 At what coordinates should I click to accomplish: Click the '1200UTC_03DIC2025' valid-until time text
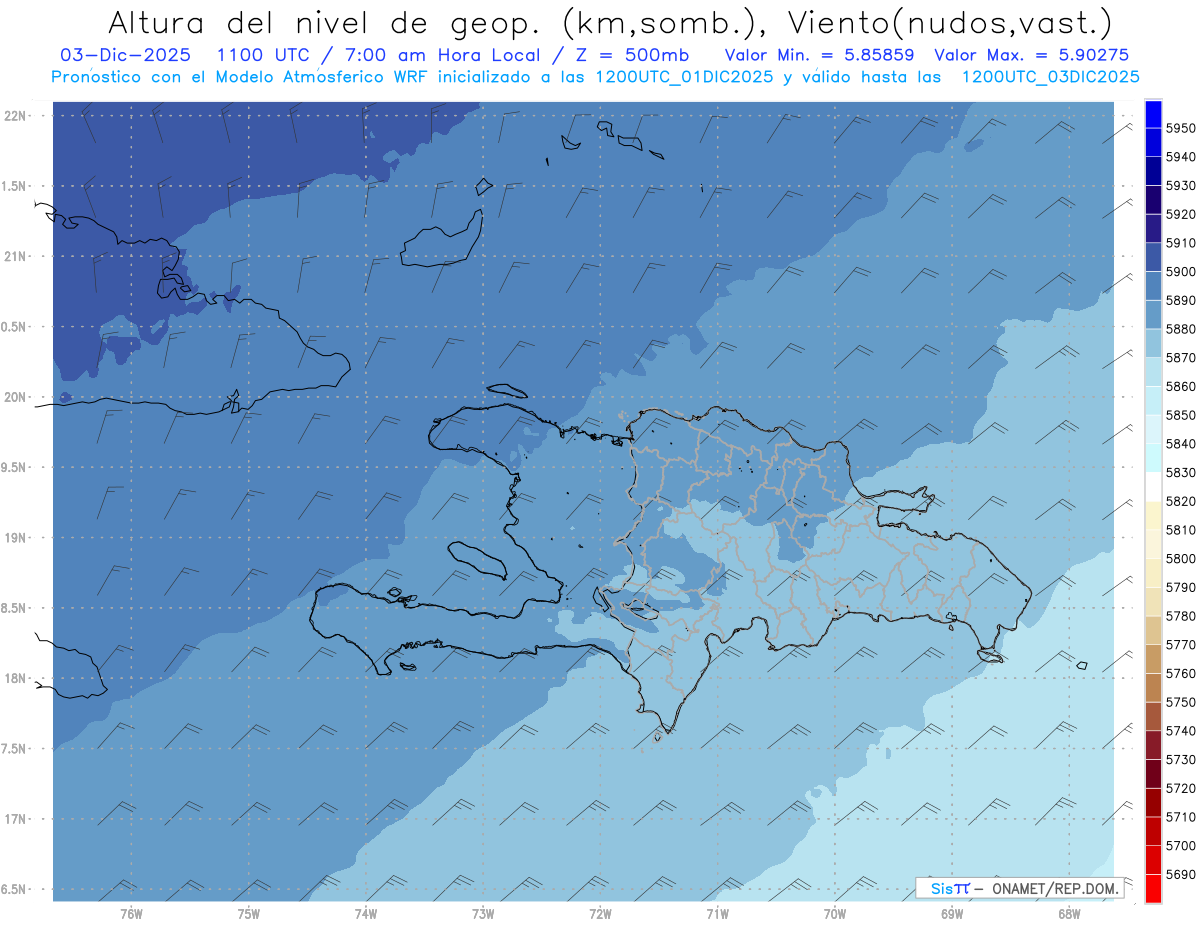[x=1050, y=76]
